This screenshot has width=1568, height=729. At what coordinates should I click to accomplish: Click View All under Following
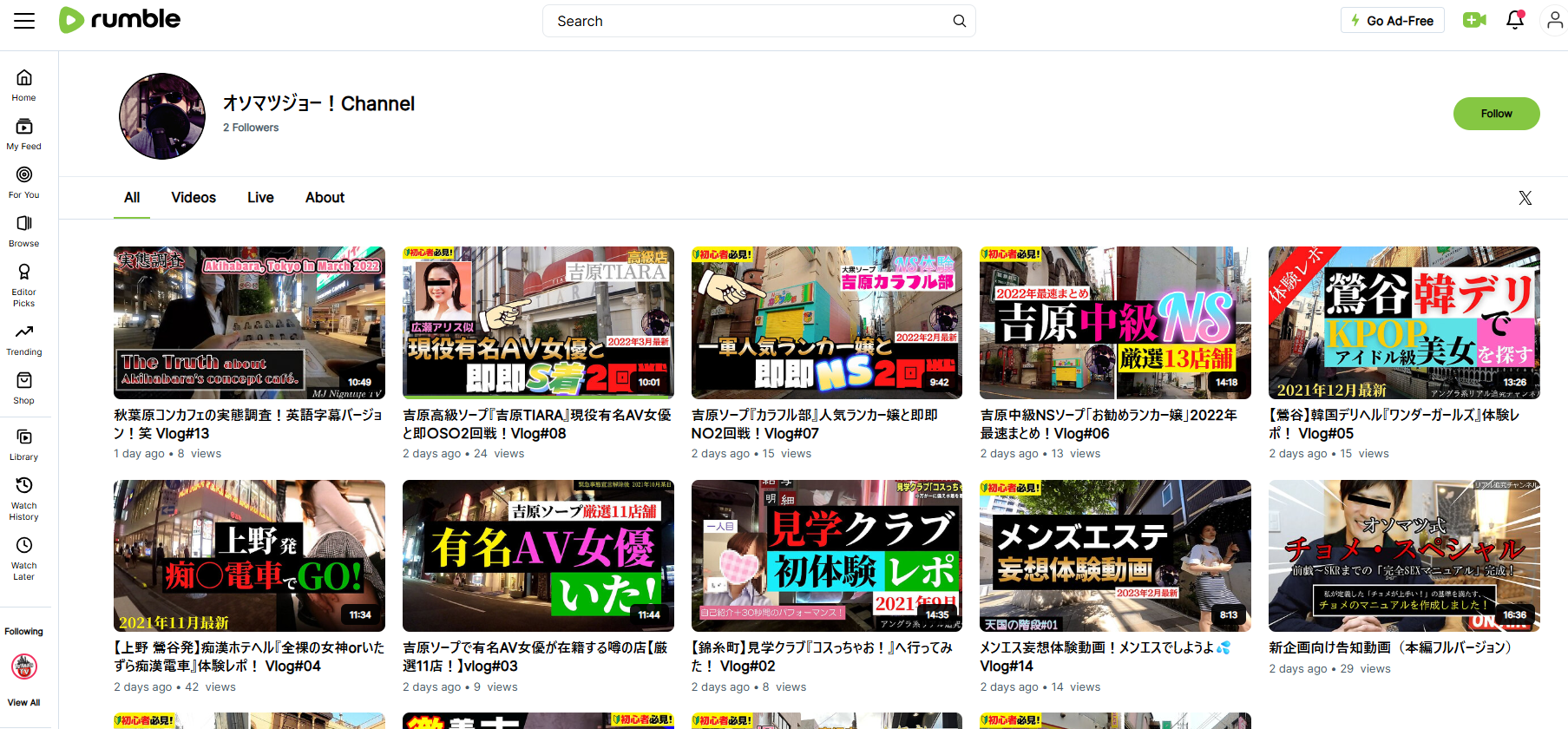24,702
